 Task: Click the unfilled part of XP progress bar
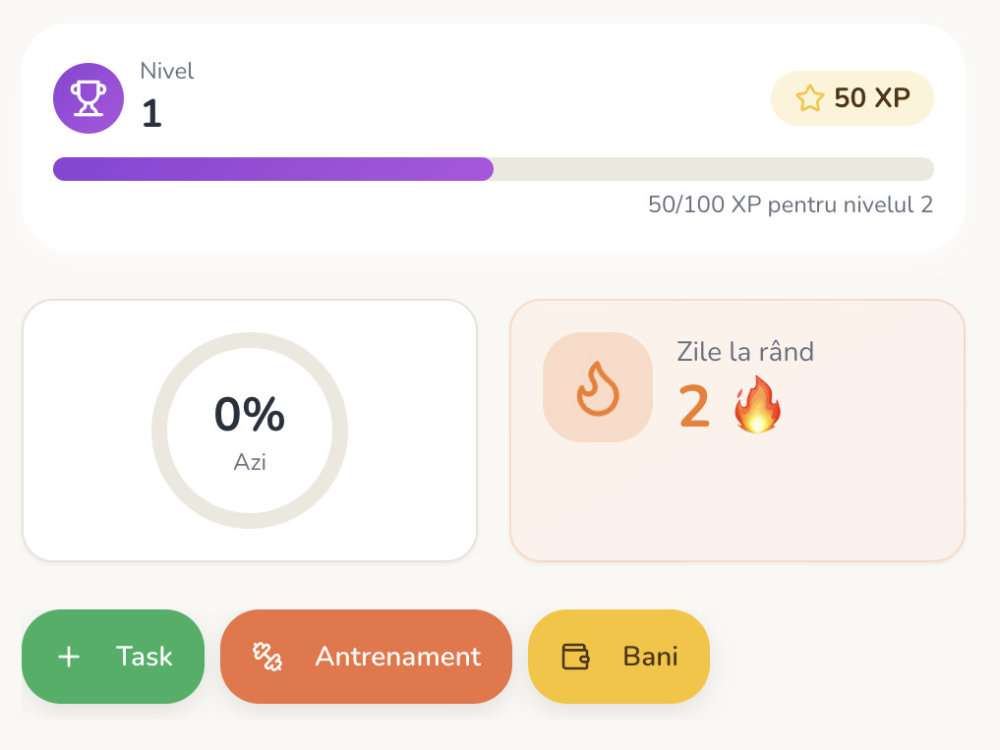[x=714, y=169]
